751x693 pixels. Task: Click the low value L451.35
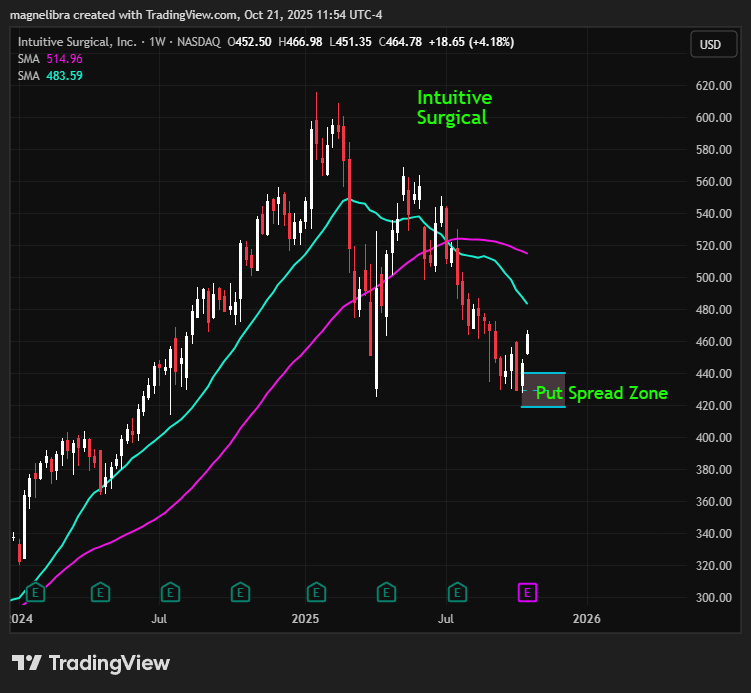coord(350,42)
